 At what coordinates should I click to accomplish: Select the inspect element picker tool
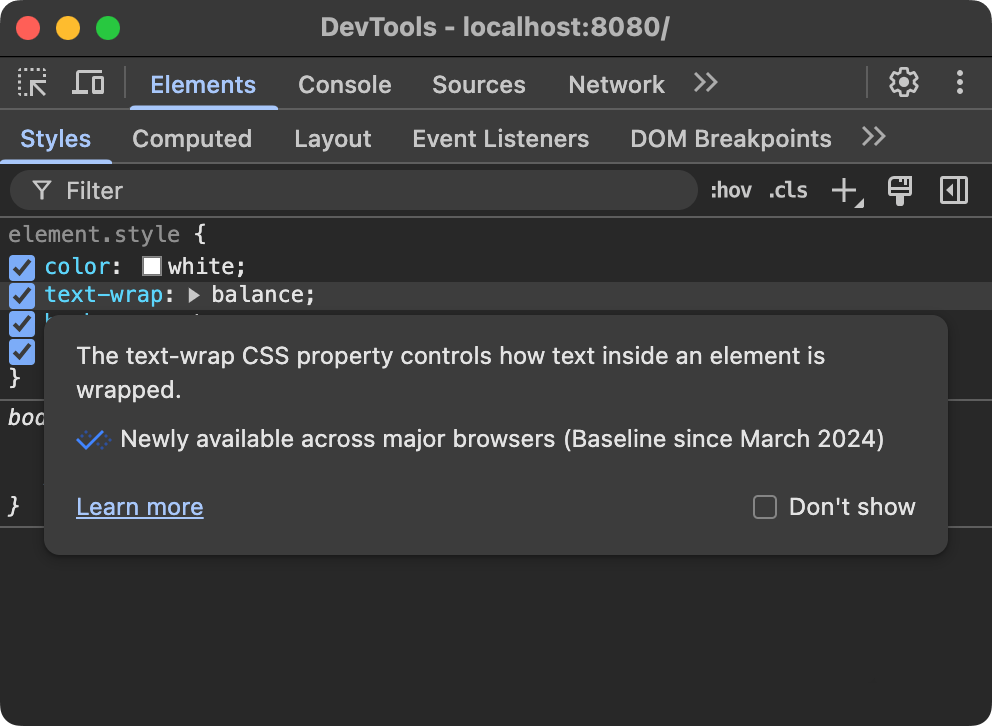[31, 84]
